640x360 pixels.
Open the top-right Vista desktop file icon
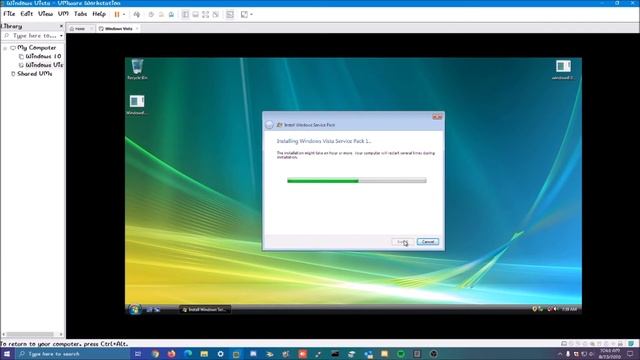coord(563,69)
